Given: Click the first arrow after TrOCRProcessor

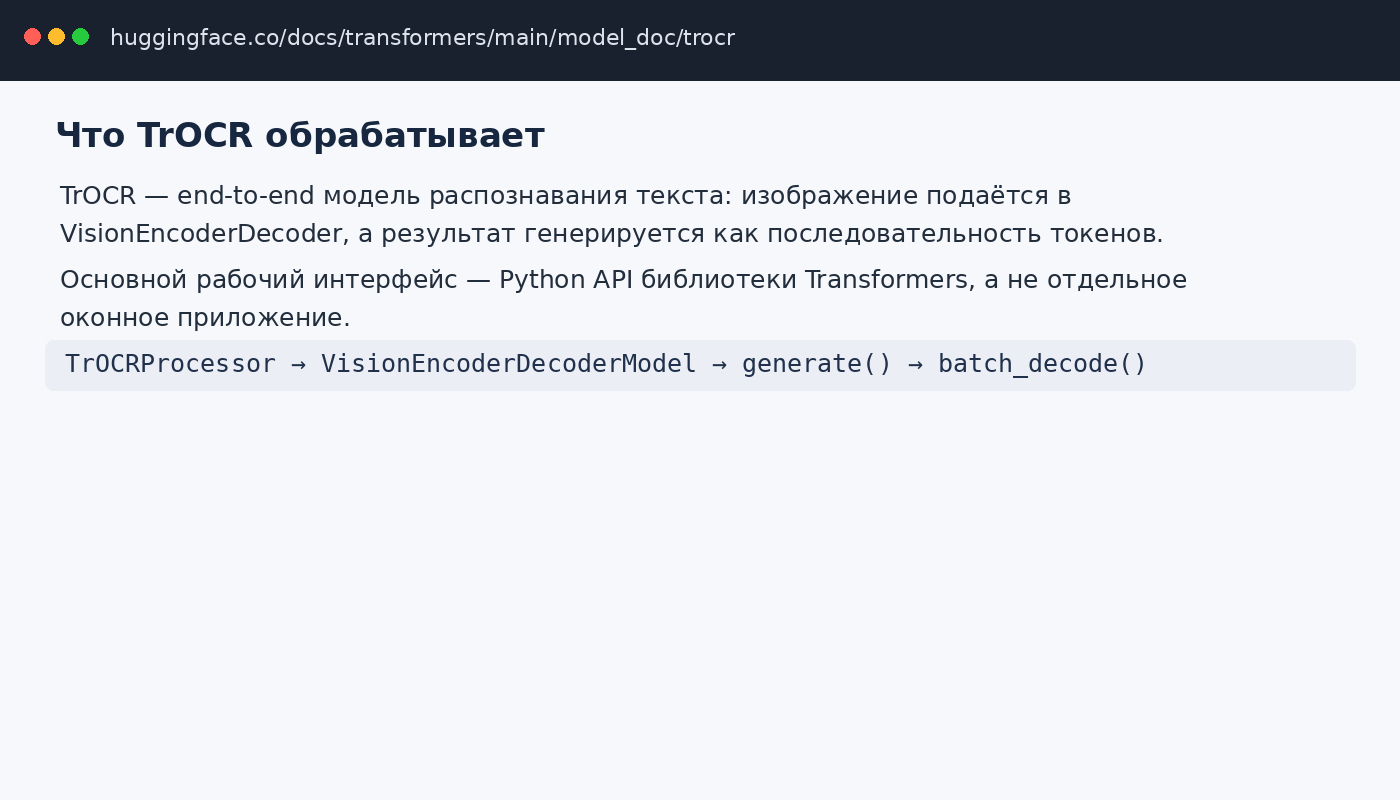Looking at the screenshot, I should [298, 364].
